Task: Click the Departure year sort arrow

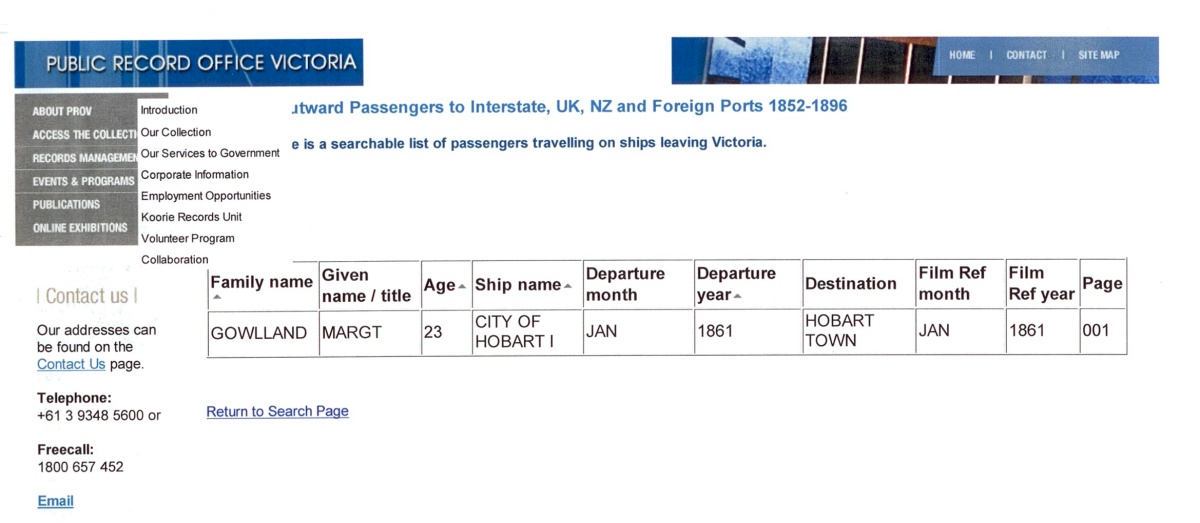Action: pyautogui.click(x=738, y=296)
